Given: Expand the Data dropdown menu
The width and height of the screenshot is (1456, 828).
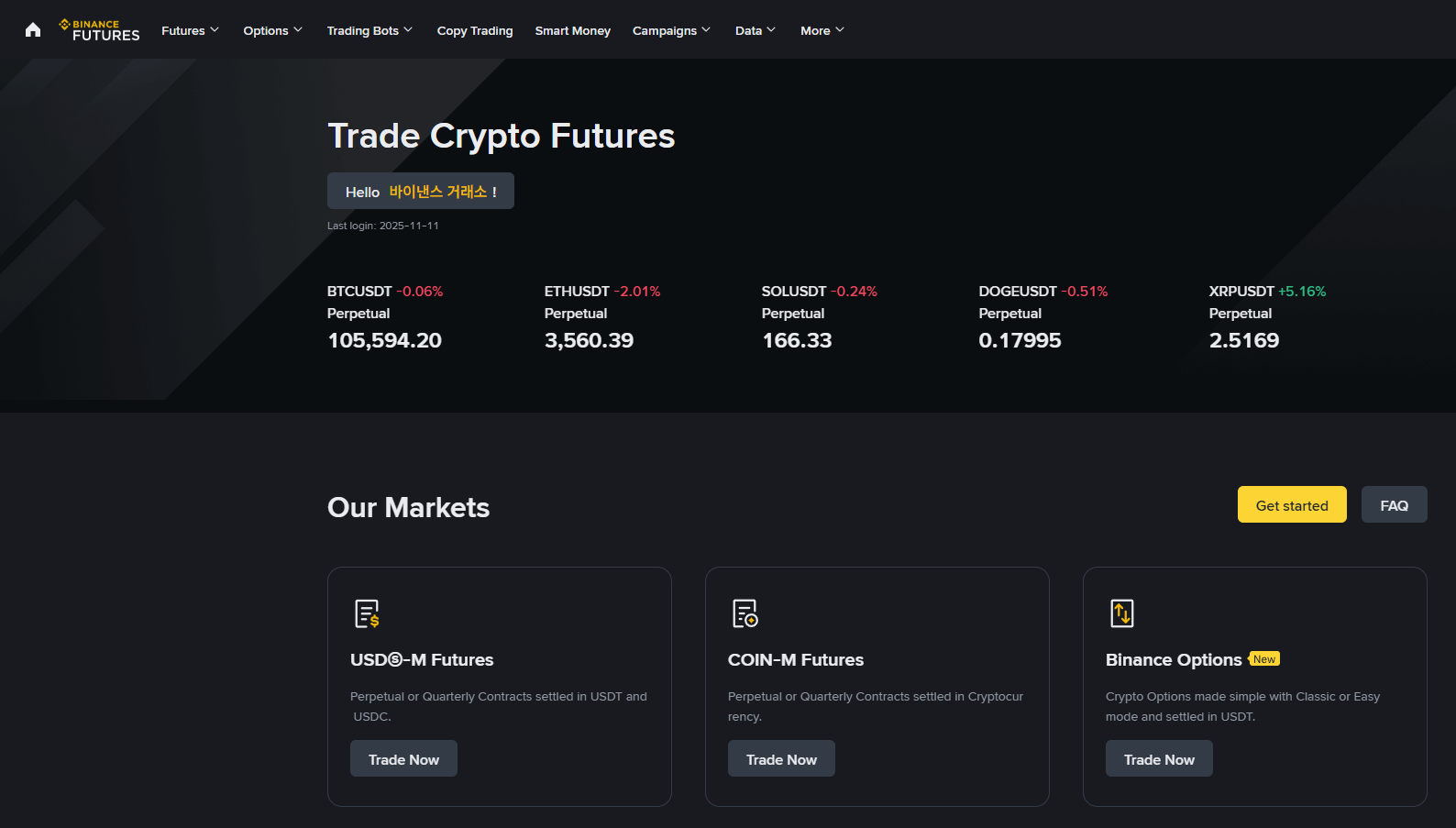Looking at the screenshot, I should pyautogui.click(x=755, y=30).
